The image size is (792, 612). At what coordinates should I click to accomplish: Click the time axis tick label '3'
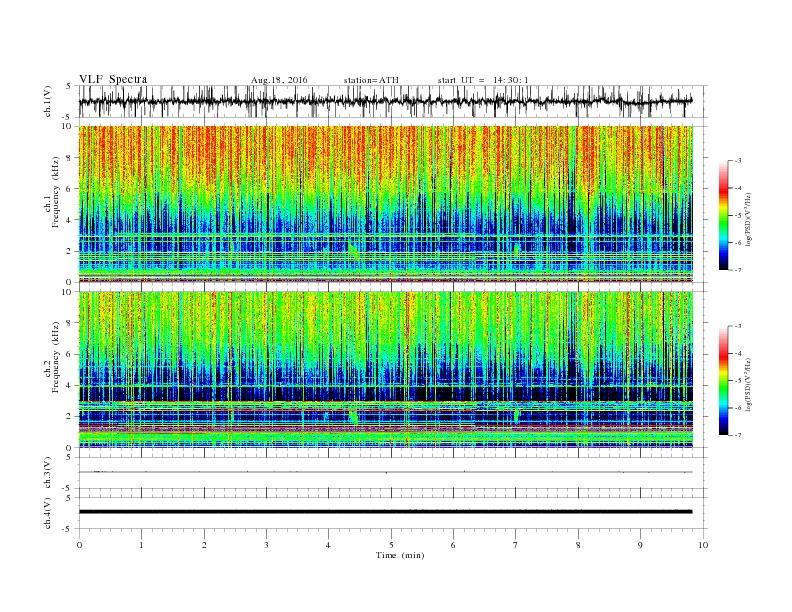tap(266, 545)
